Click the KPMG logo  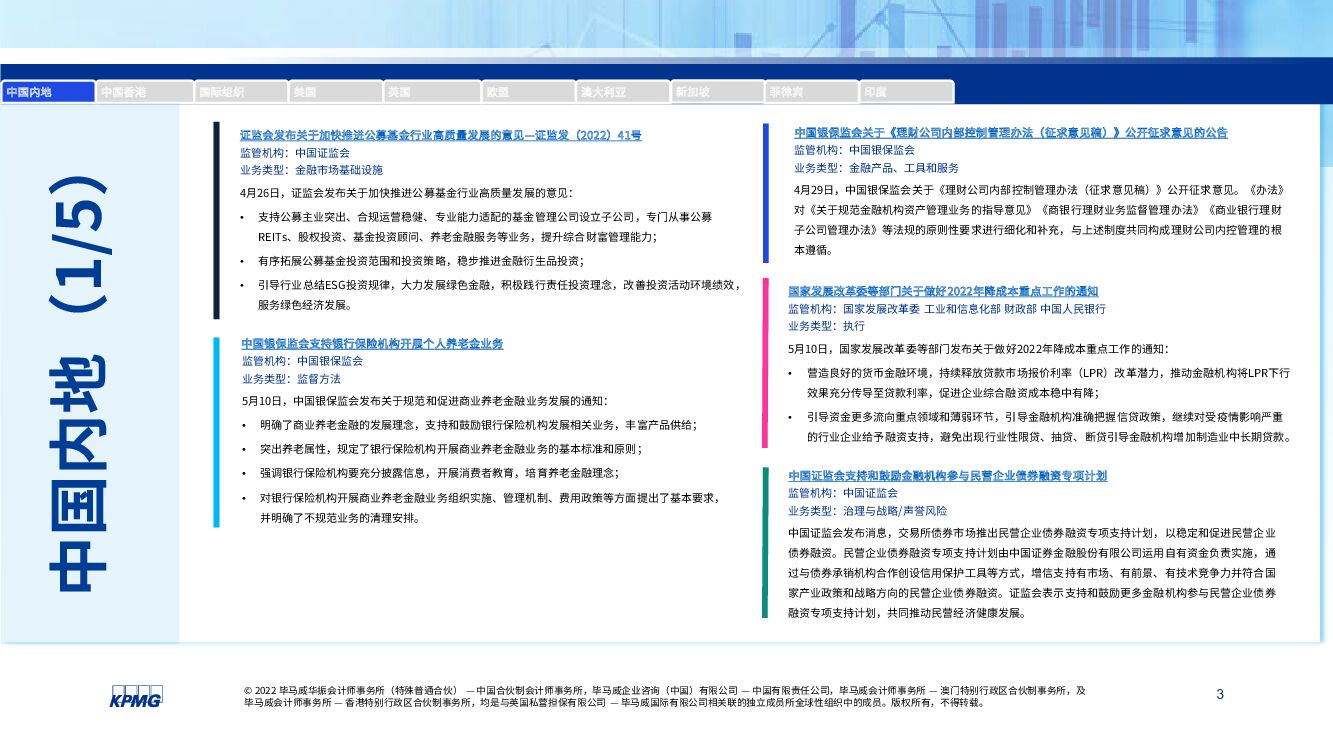click(136, 697)
